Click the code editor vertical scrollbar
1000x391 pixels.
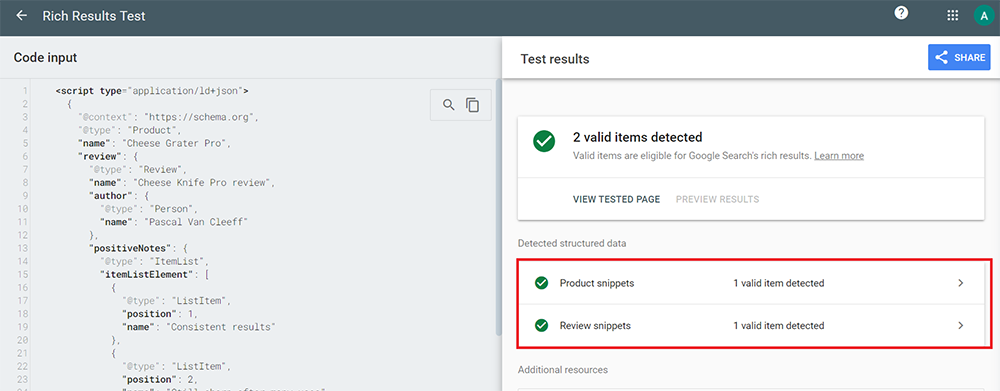coord(499,207)
